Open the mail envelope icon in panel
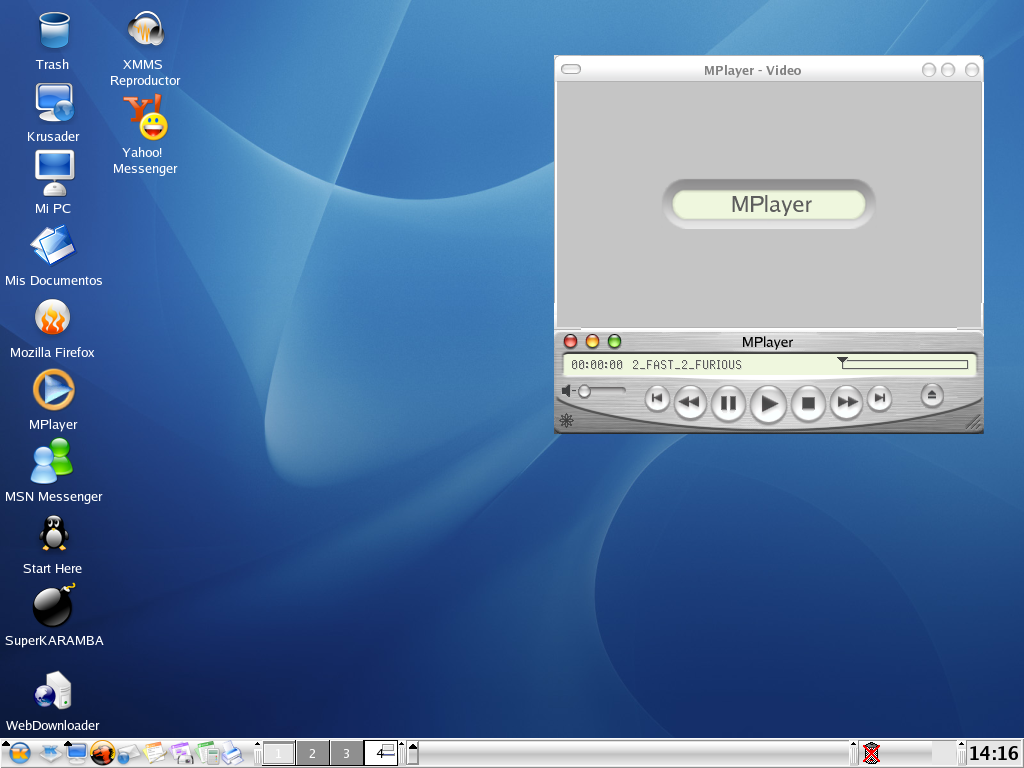 129,754
